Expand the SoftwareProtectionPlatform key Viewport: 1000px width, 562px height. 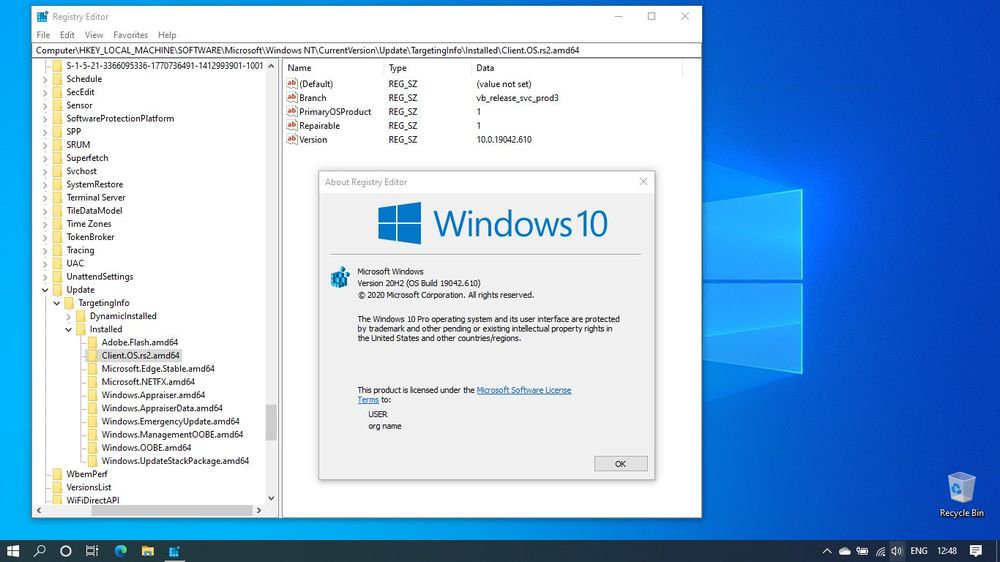(45, 119)
